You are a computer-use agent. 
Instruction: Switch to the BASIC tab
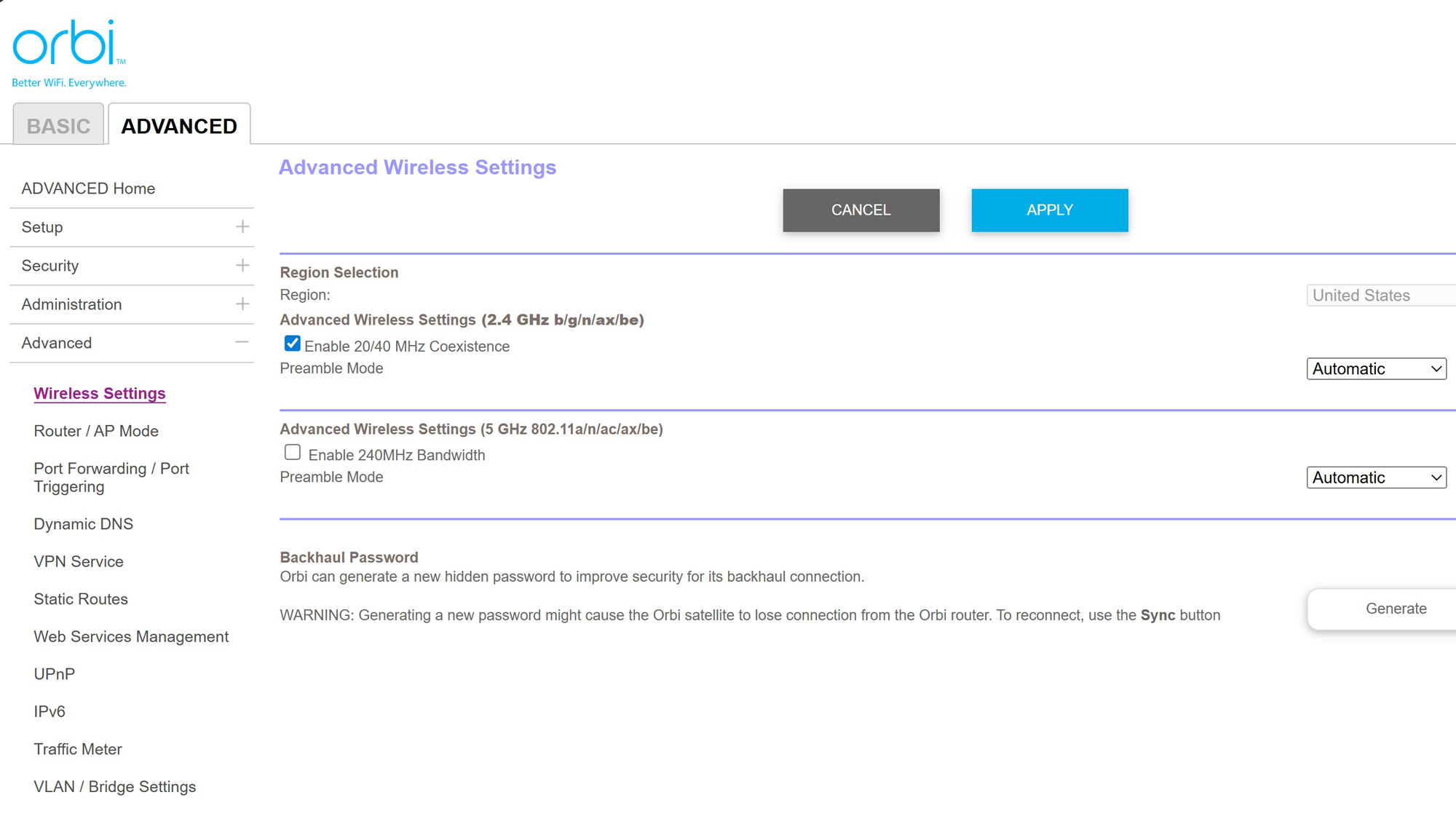pyautogui.click(x=58, y=125)
